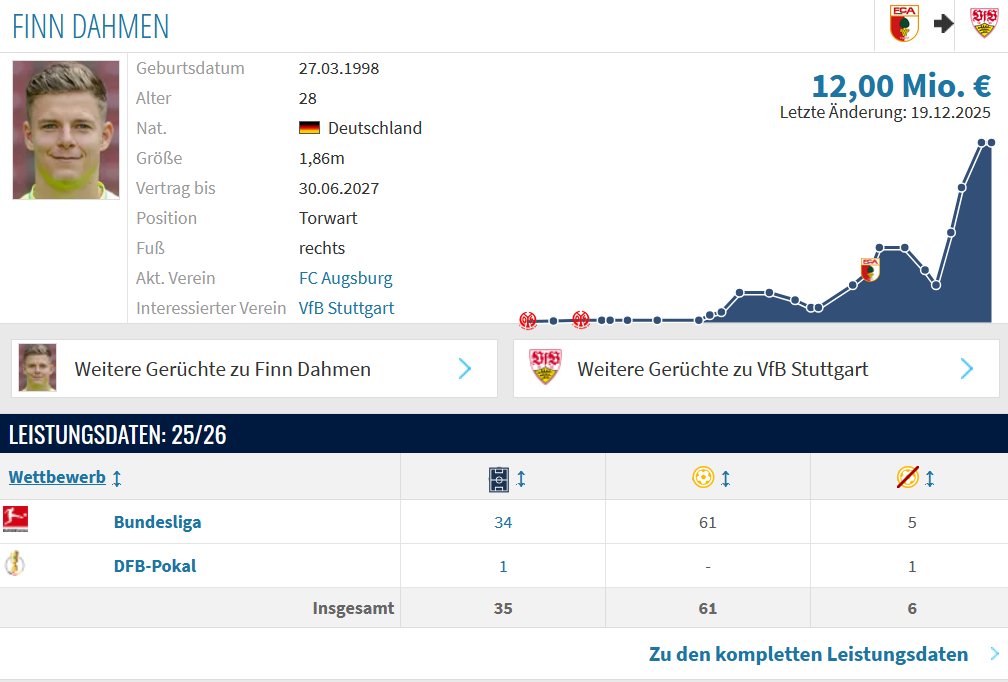The width and height of the screenshot is (1008, 682).
Task: Click the German flag icon
Action: [x=309, y=128]
